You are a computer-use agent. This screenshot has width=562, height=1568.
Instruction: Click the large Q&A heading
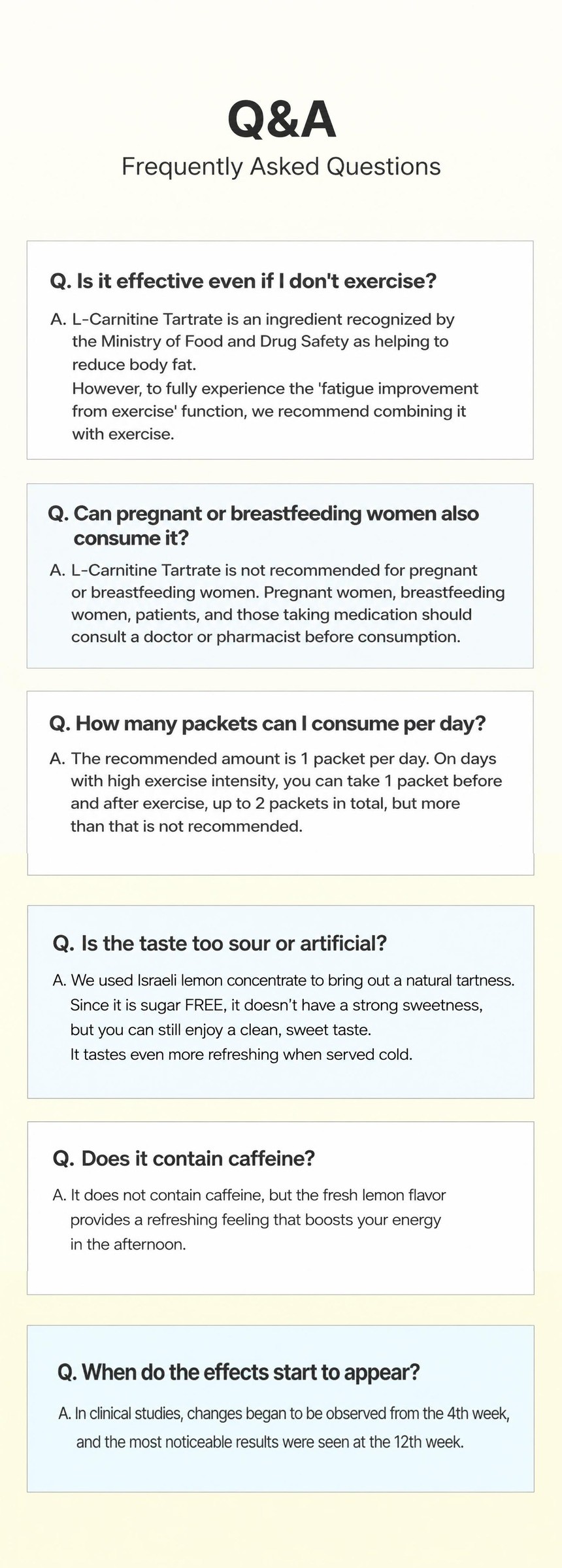(x=282, y=120)
